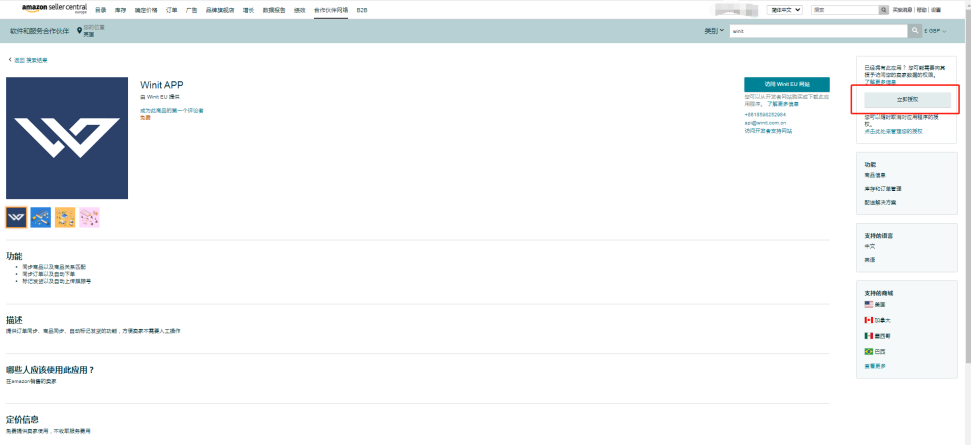
Task: Click the large Winit app logo image
Action: point(67,138)
